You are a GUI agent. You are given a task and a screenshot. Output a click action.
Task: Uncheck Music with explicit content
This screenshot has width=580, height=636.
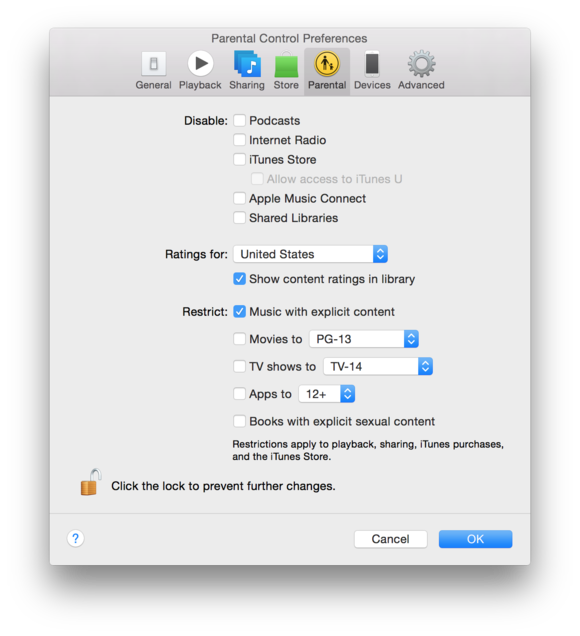coord(239,312)
